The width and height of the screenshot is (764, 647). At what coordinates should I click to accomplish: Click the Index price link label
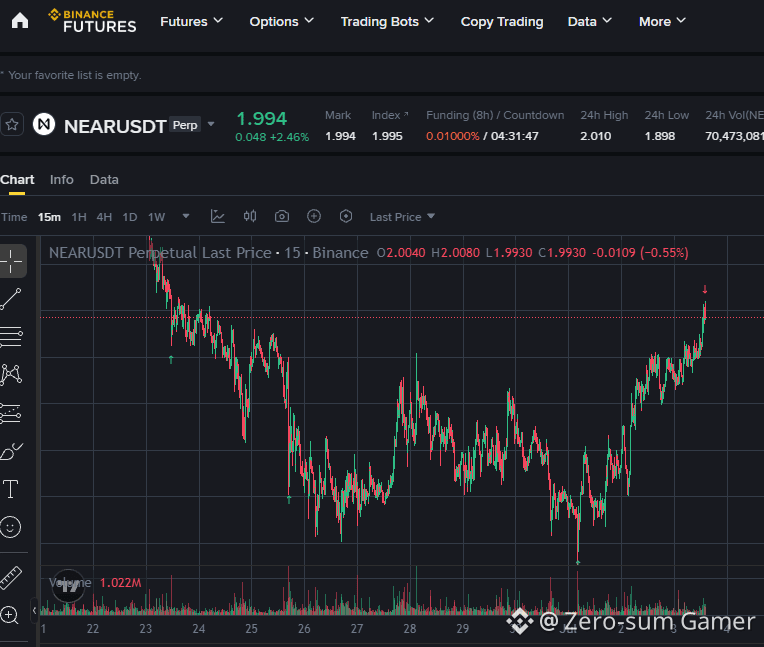tap(390, 115)
